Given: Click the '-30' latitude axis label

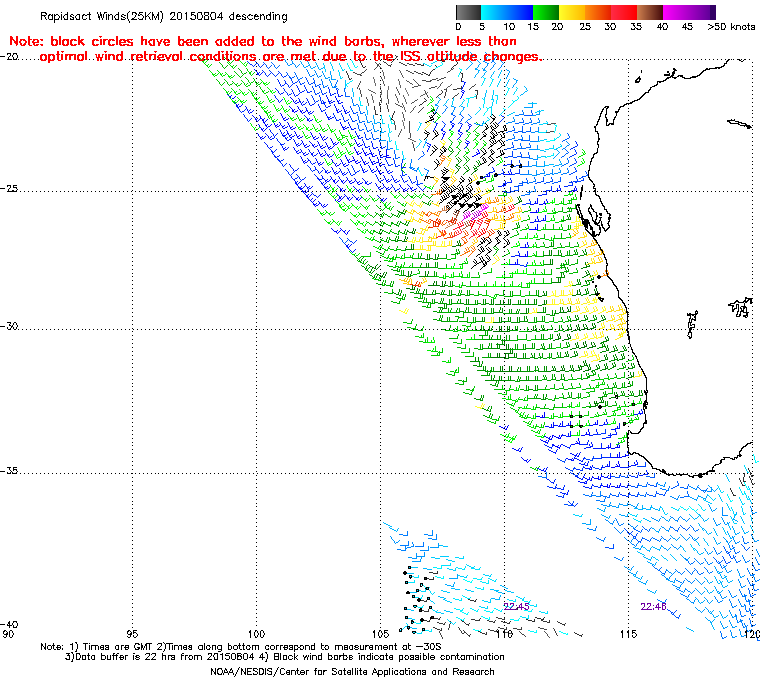Looking at the screenshot, I should tap(9, 326).
